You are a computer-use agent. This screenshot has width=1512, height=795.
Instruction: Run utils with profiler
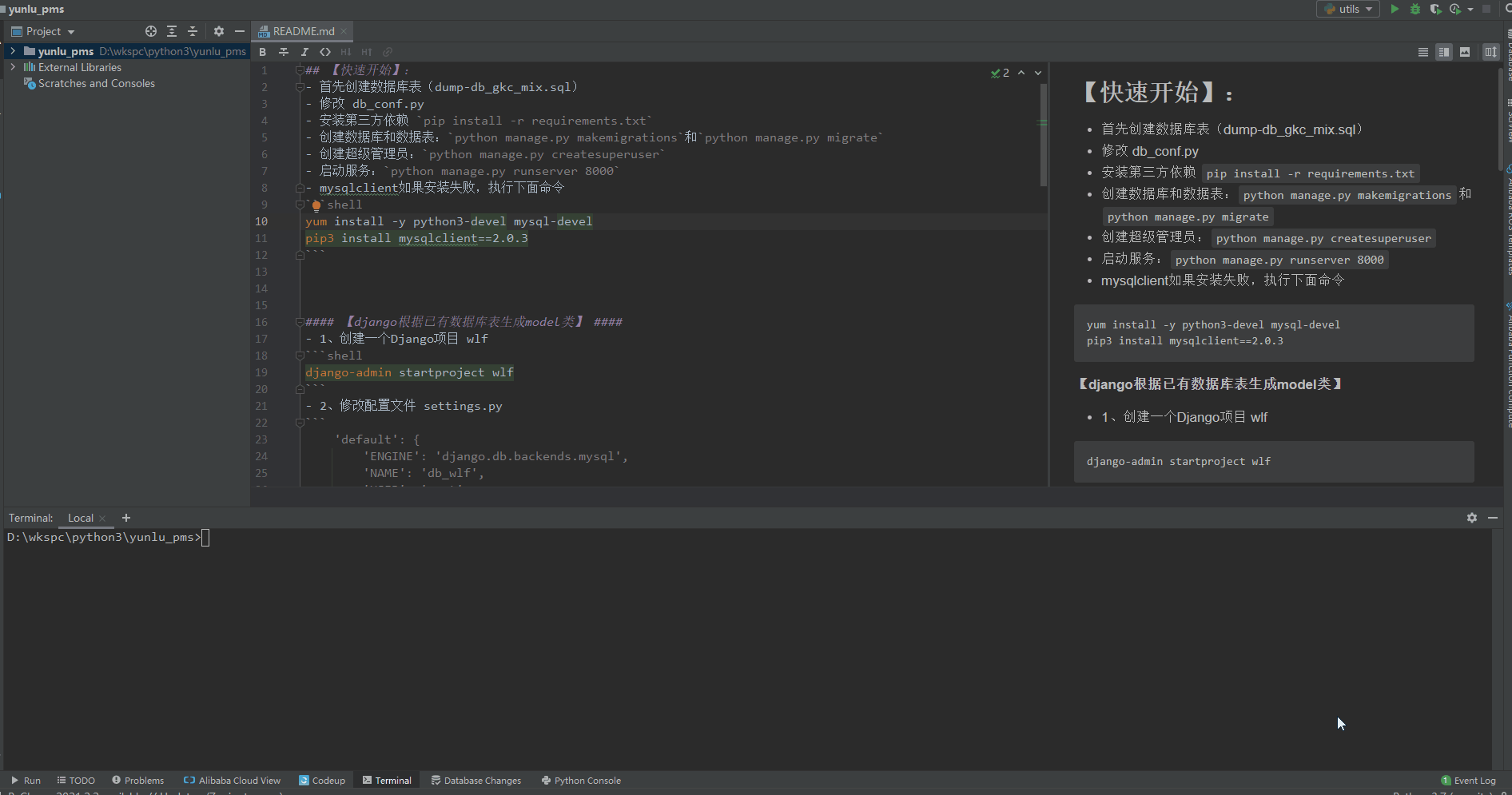pyautogui.click(x=1455, y=9)
